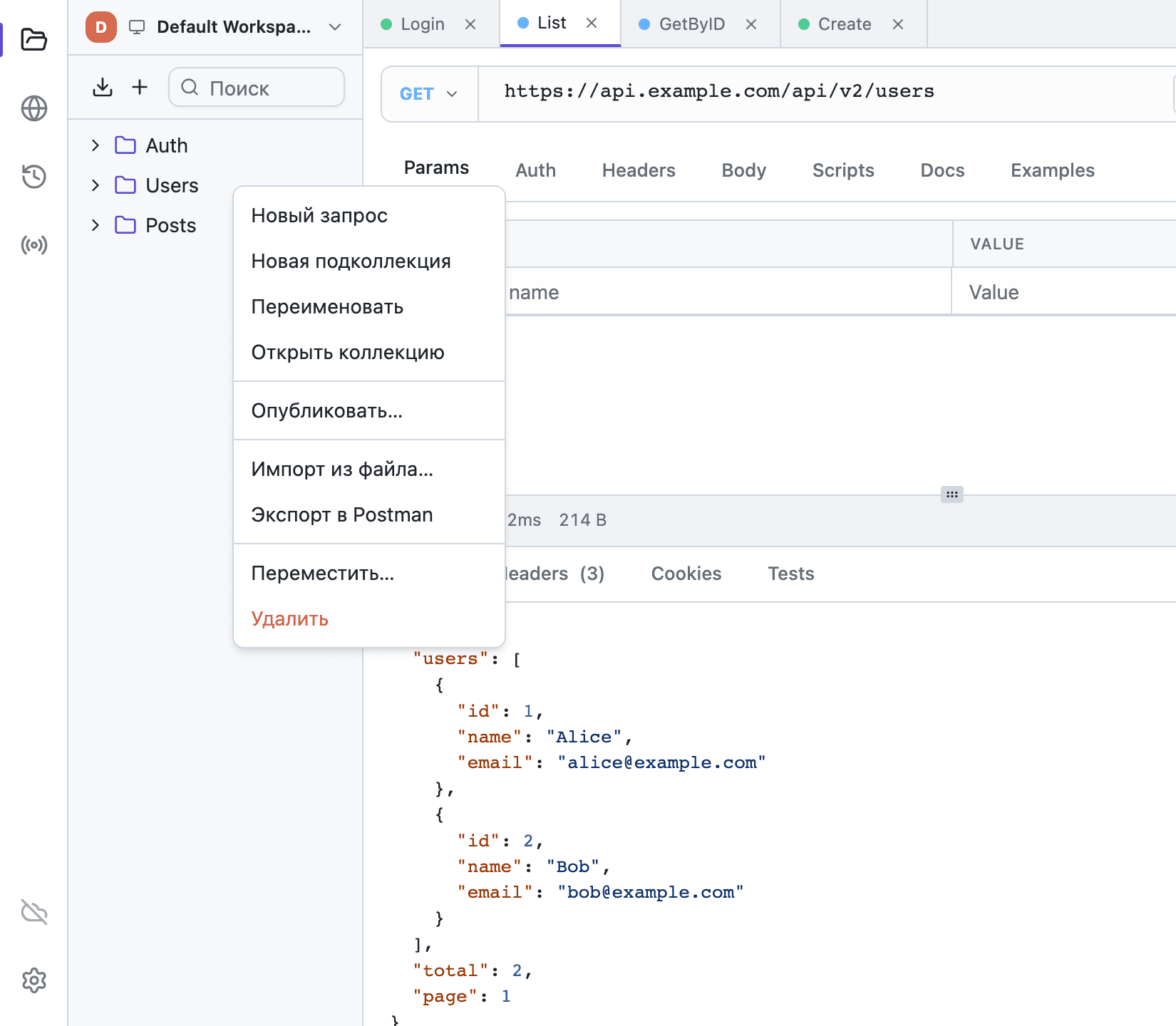The height and width of the screenshot is (1026, 1176).
Task: Click the red Удалить menu item
Action: (x=369, y=618)
